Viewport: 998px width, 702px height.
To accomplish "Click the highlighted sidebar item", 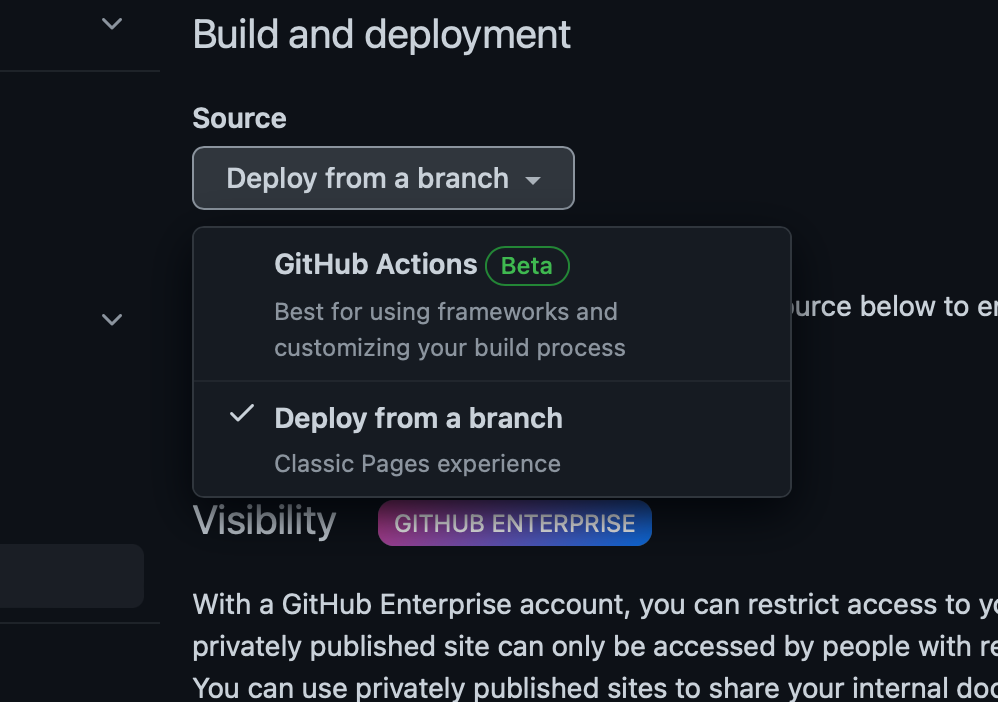I will (71, 576).
